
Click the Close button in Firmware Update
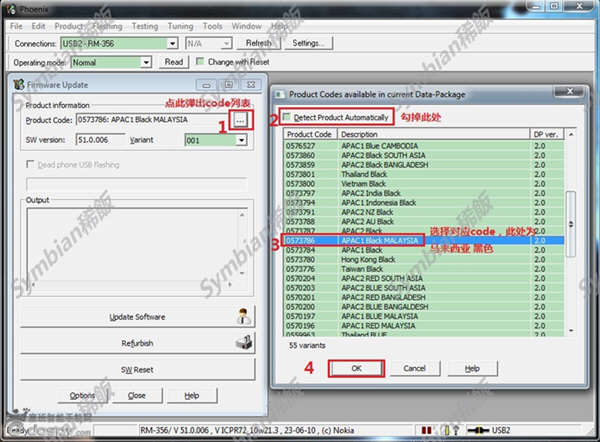pos(137,395)
